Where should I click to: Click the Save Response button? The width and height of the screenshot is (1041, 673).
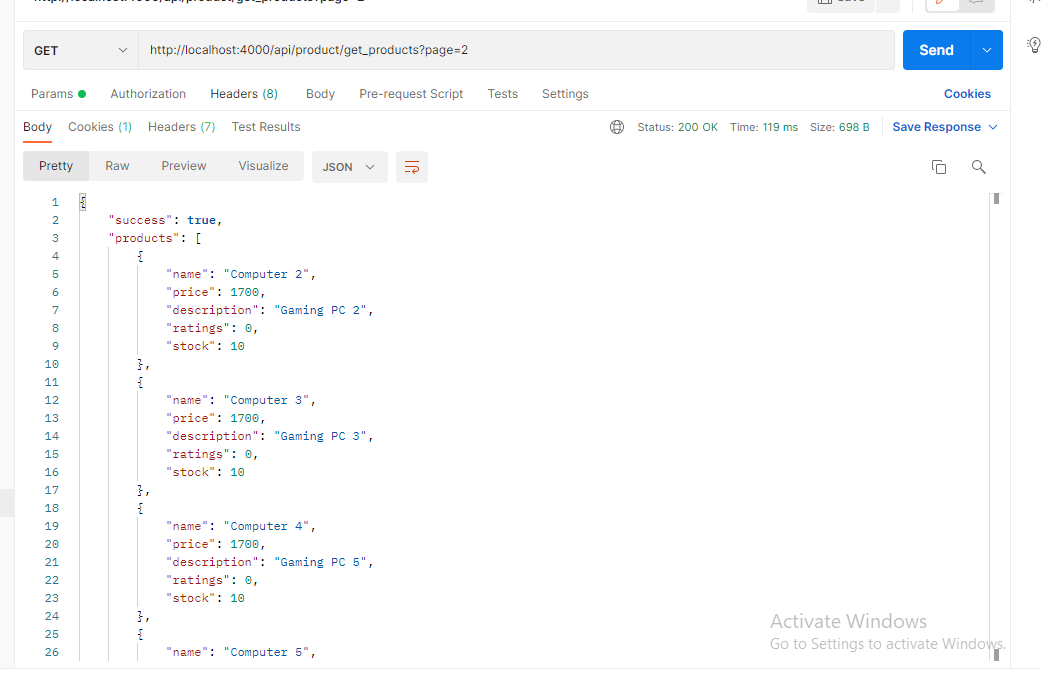(936, 127)
